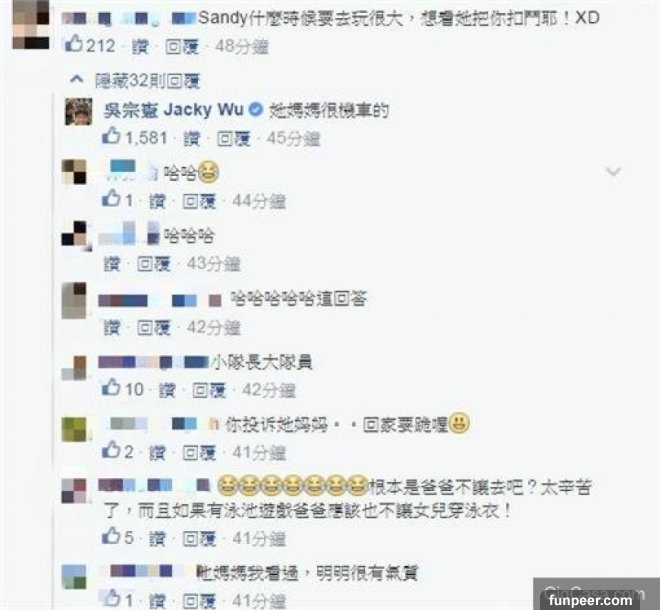The width and height of the screenshot is (660, 610).
Task: Click thumbs-up icon showing 5 likes
Action: (x=111, y=535)
